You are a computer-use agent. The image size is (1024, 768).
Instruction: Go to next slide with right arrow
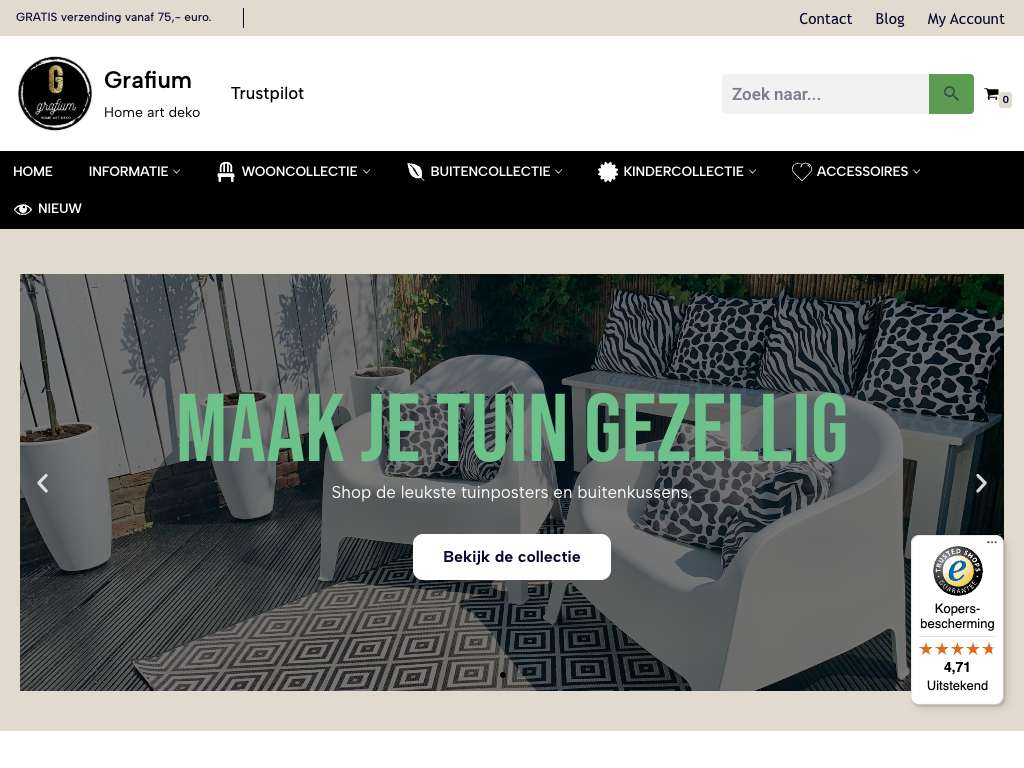981,483
